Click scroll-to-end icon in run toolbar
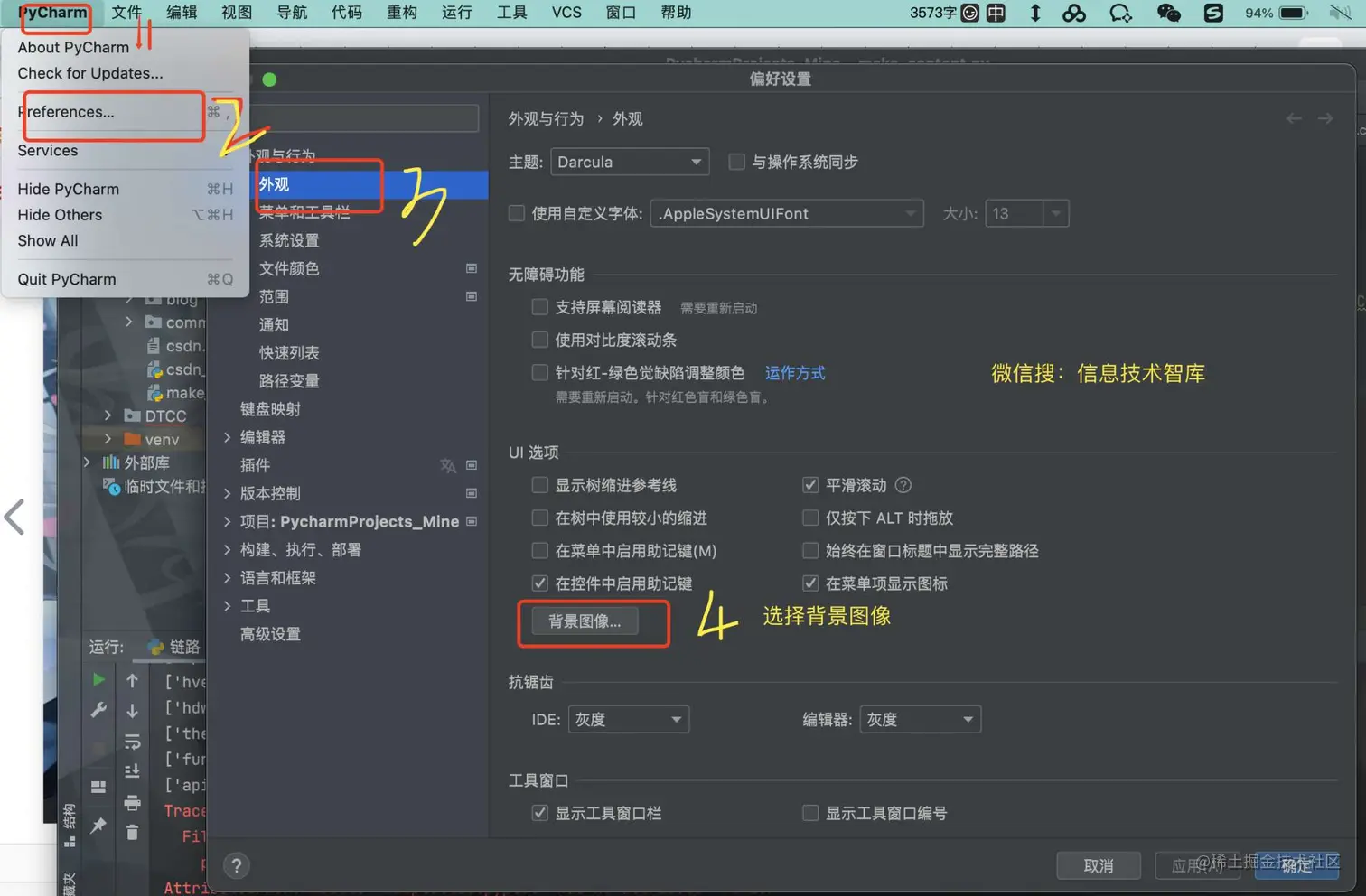The image size is (1366, 896). pos(132,771)
